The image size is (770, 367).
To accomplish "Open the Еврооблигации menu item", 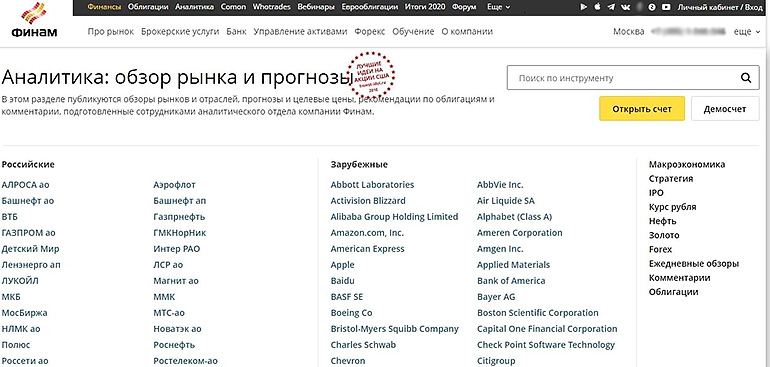I will (370, 7).
